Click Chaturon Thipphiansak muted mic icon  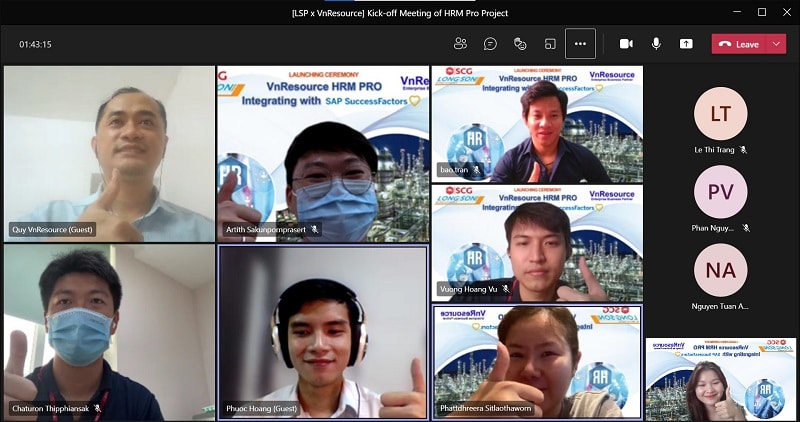97,408
